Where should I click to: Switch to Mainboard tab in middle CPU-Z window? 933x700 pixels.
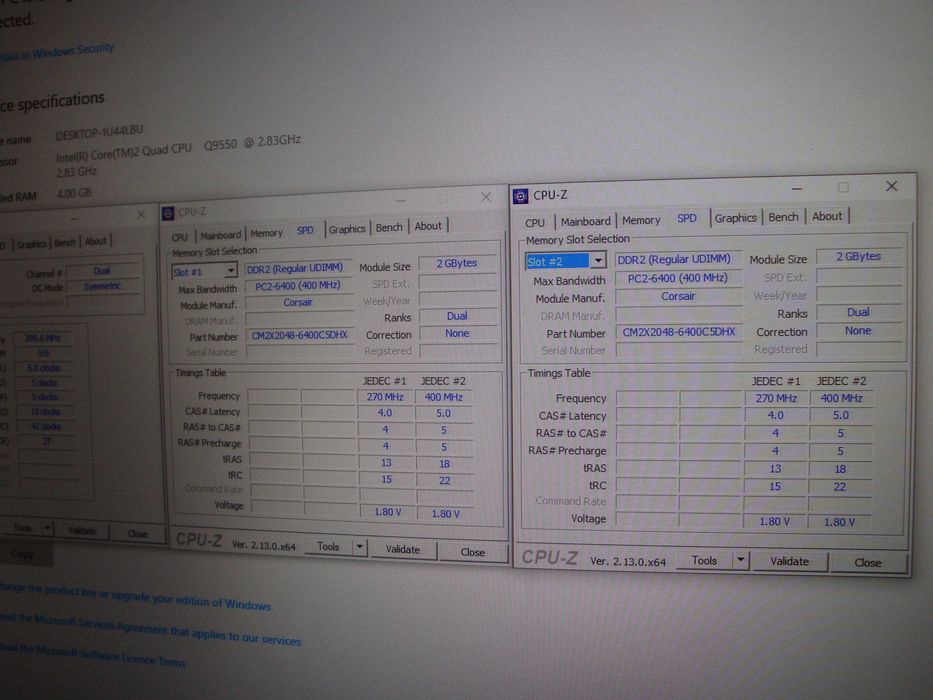click(221, 235)
